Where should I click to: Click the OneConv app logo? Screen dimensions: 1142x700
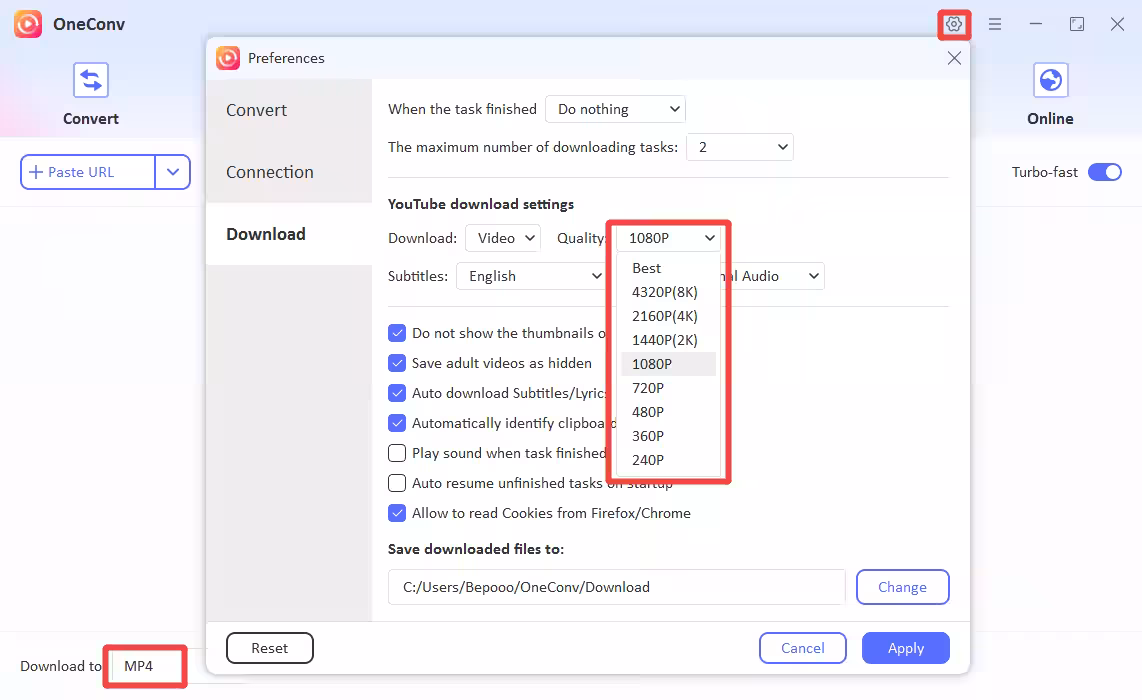pos(28,24)
